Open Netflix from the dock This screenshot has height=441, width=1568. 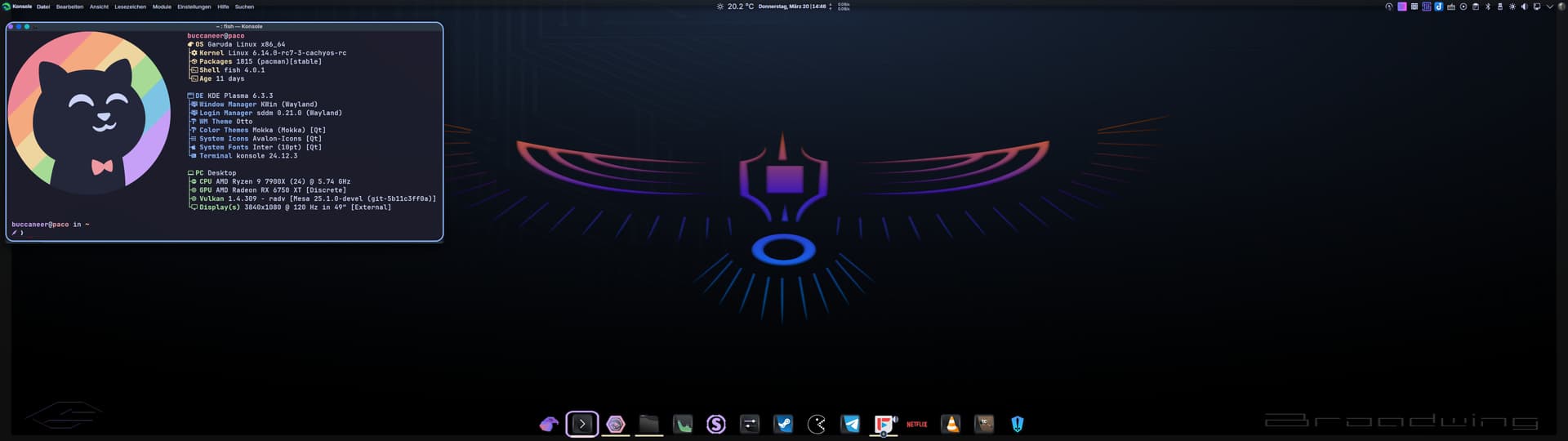coord(917,424)
